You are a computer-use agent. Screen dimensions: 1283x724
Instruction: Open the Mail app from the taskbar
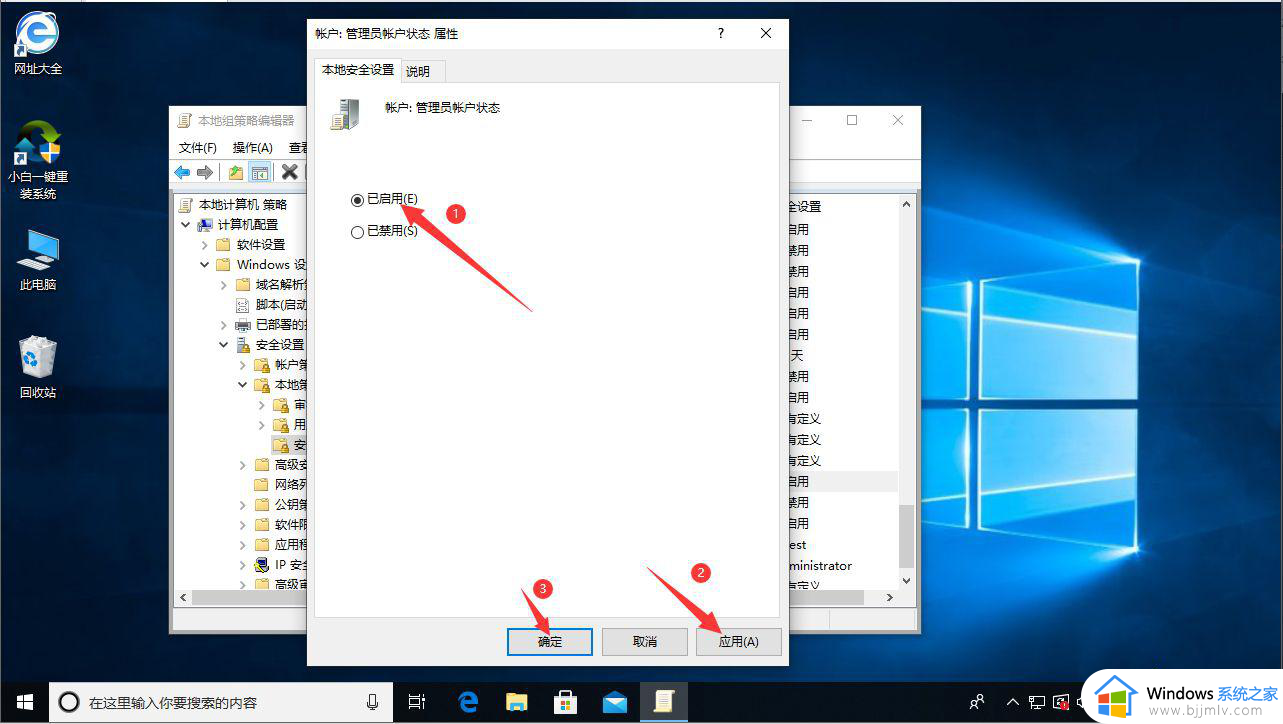(614, 702)
